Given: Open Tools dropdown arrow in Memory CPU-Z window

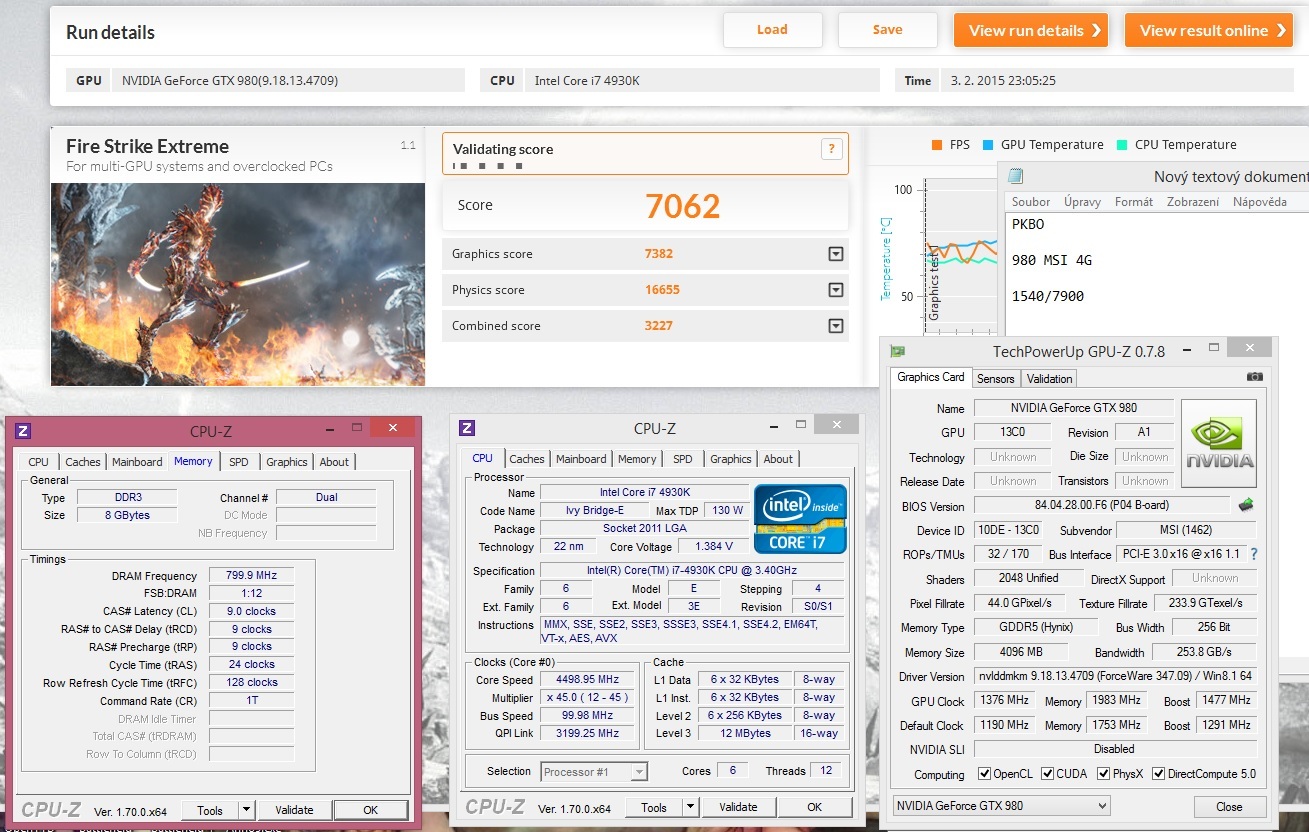Looking at the screenshot, I should tap(248, 810).
